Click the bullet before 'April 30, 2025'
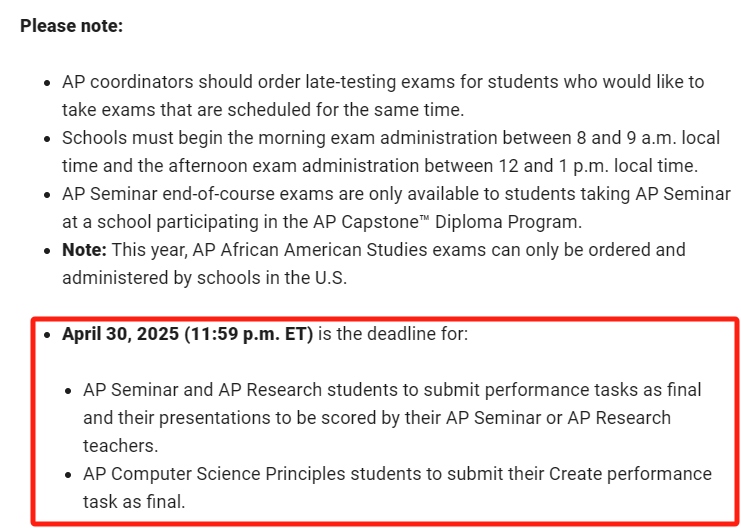 tap(46, 335)
